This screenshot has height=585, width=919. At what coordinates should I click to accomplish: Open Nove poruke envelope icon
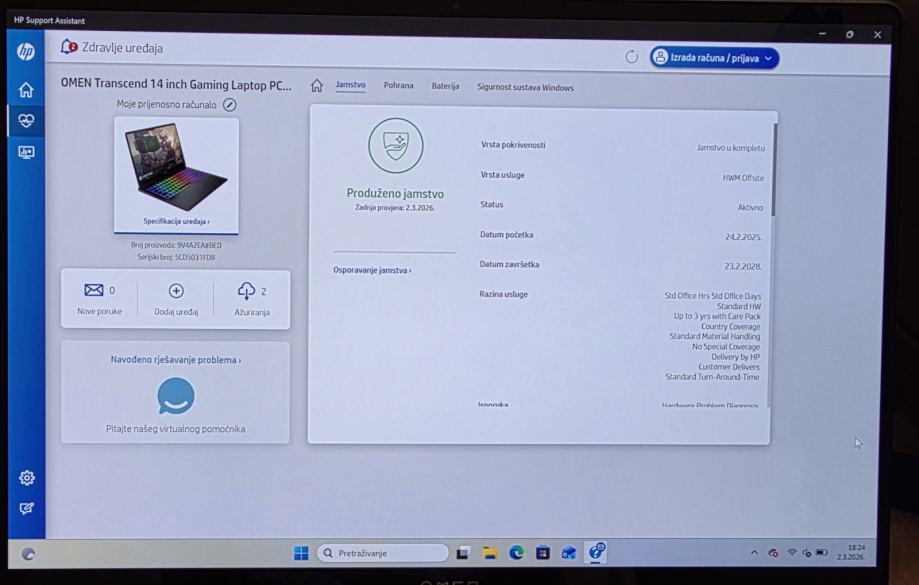[94, 290]
